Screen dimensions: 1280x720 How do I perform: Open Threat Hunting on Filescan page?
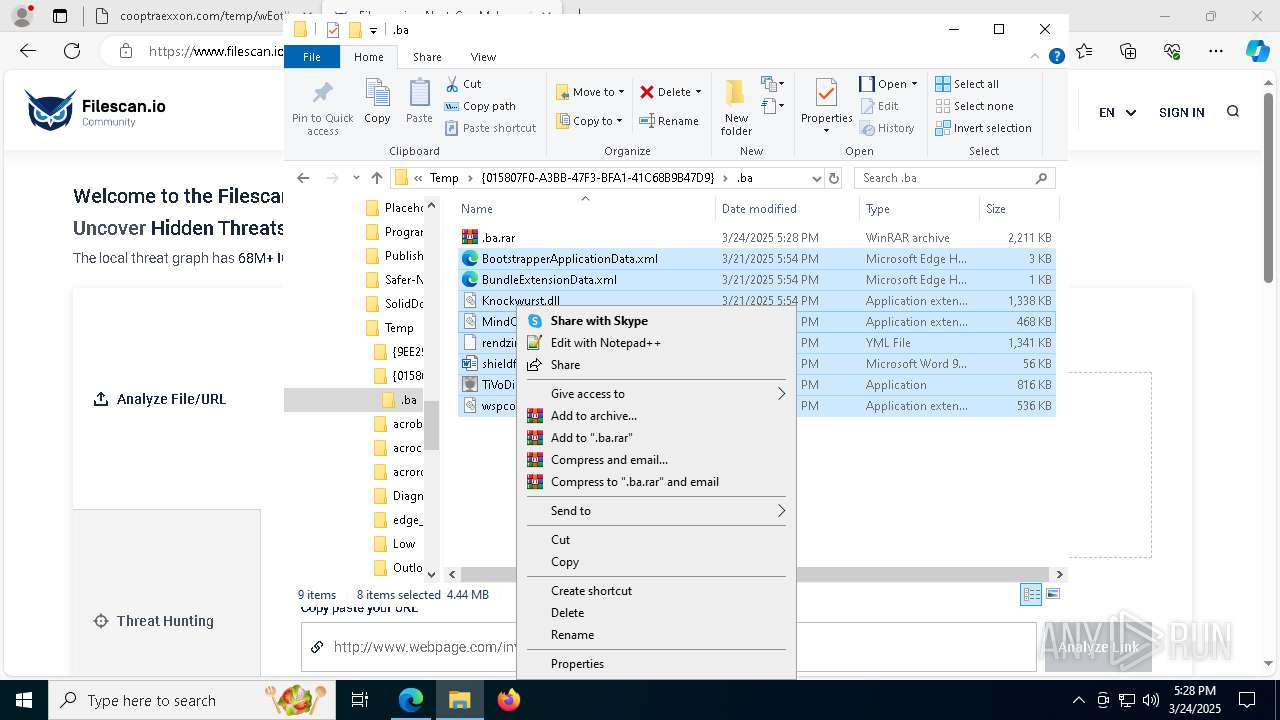click(x=154, y=621)
